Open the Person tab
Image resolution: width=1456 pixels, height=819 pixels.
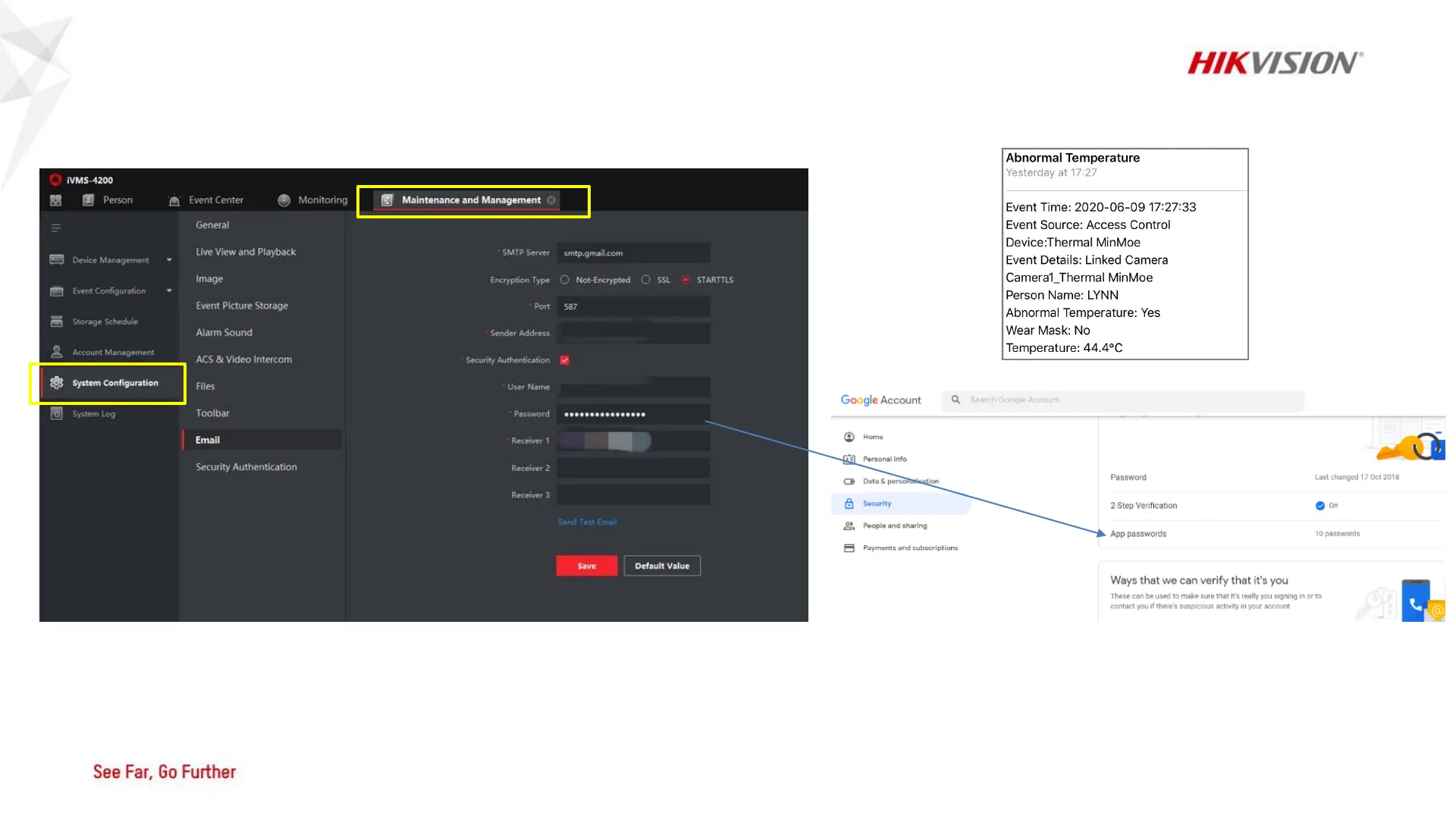coord(108,200)
